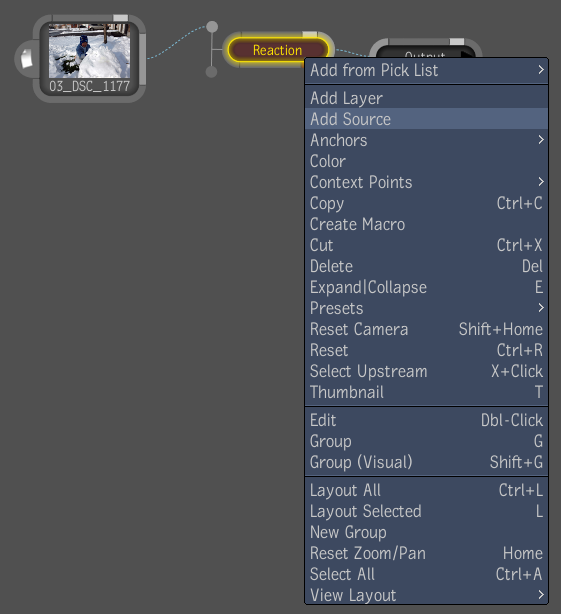Toggle Expand|Collapse for the node
Image resolution: width=561 pixels, height=614 pixels.
coord(426,287)
